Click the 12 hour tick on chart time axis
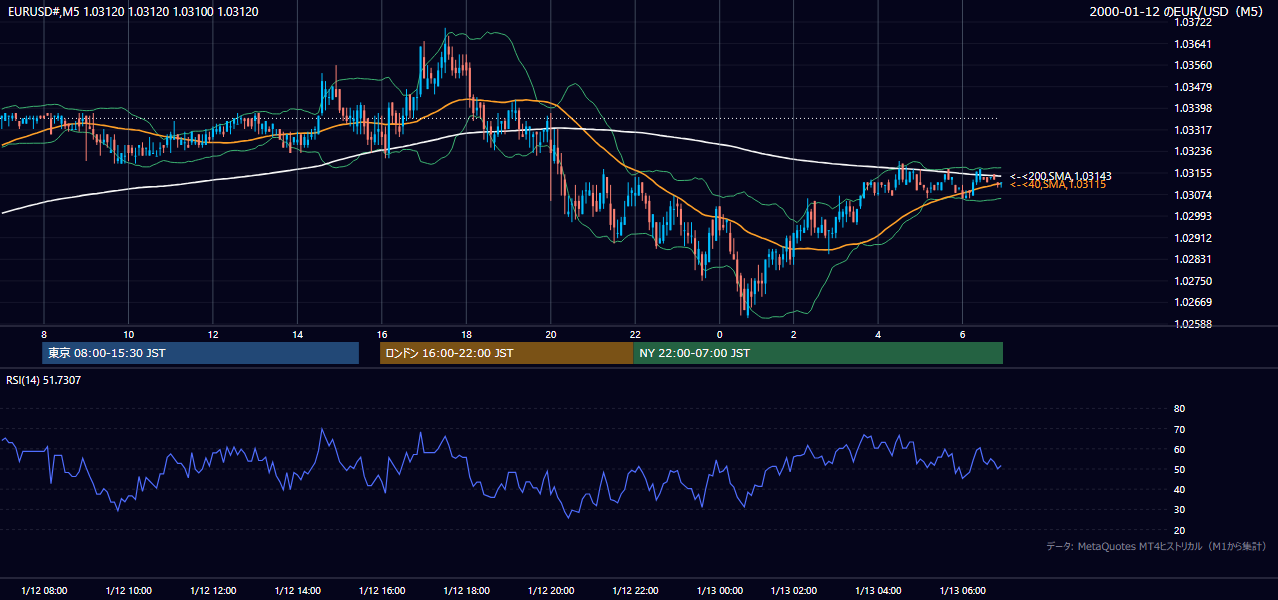1278x600 pixels. (x=213, y=334)
